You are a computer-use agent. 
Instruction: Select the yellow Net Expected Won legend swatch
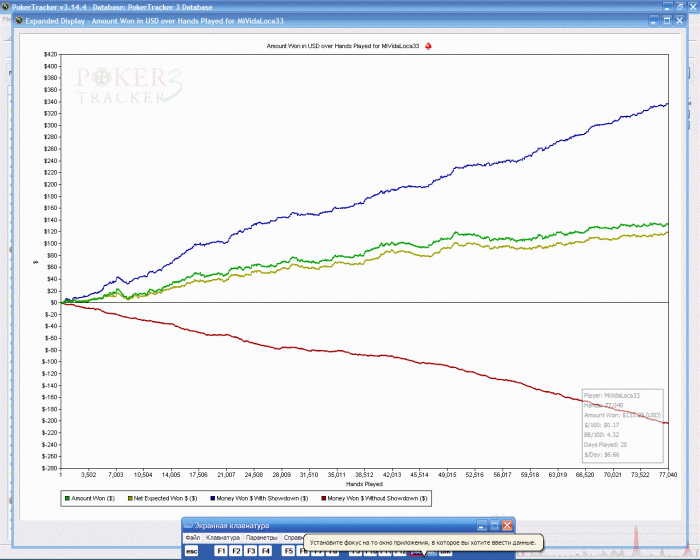[x=130, y=498]
